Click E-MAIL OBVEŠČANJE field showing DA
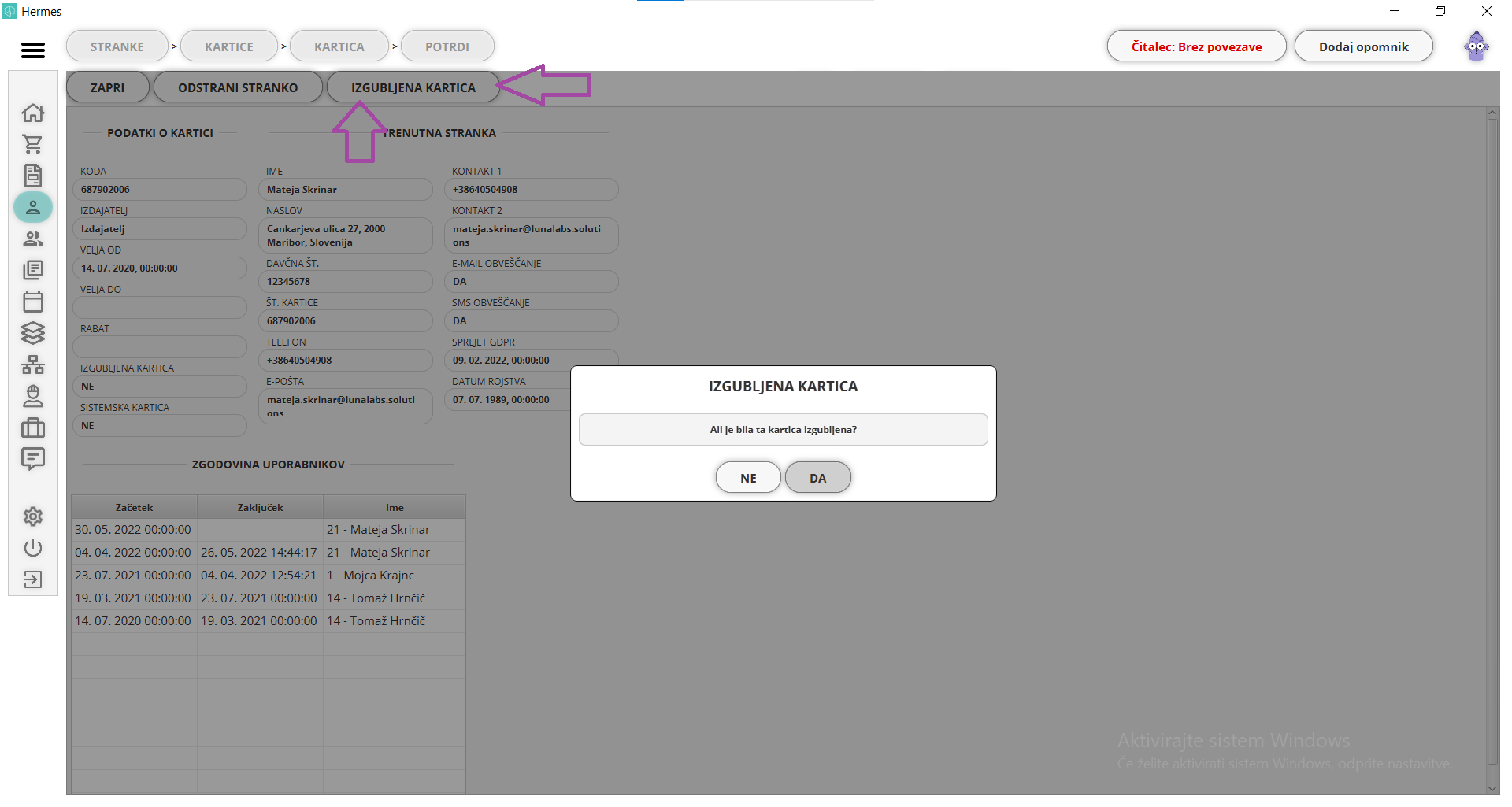 532,282
